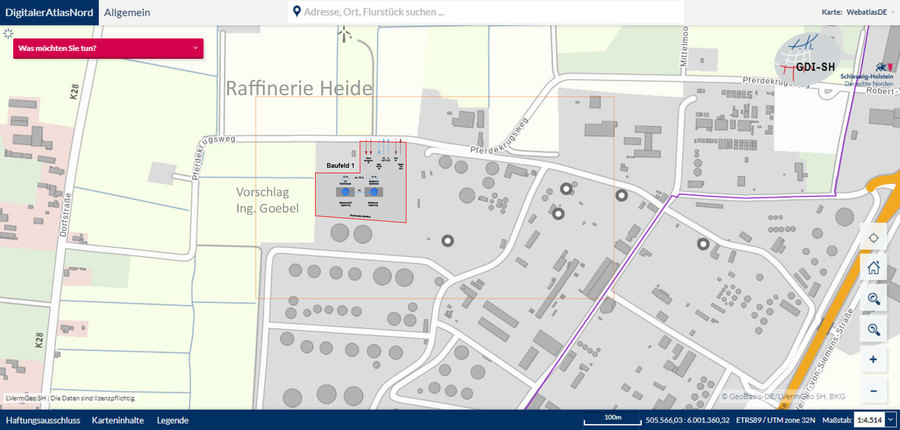
Task: Click the location pin icon in search bar
Action: [296, 12]
